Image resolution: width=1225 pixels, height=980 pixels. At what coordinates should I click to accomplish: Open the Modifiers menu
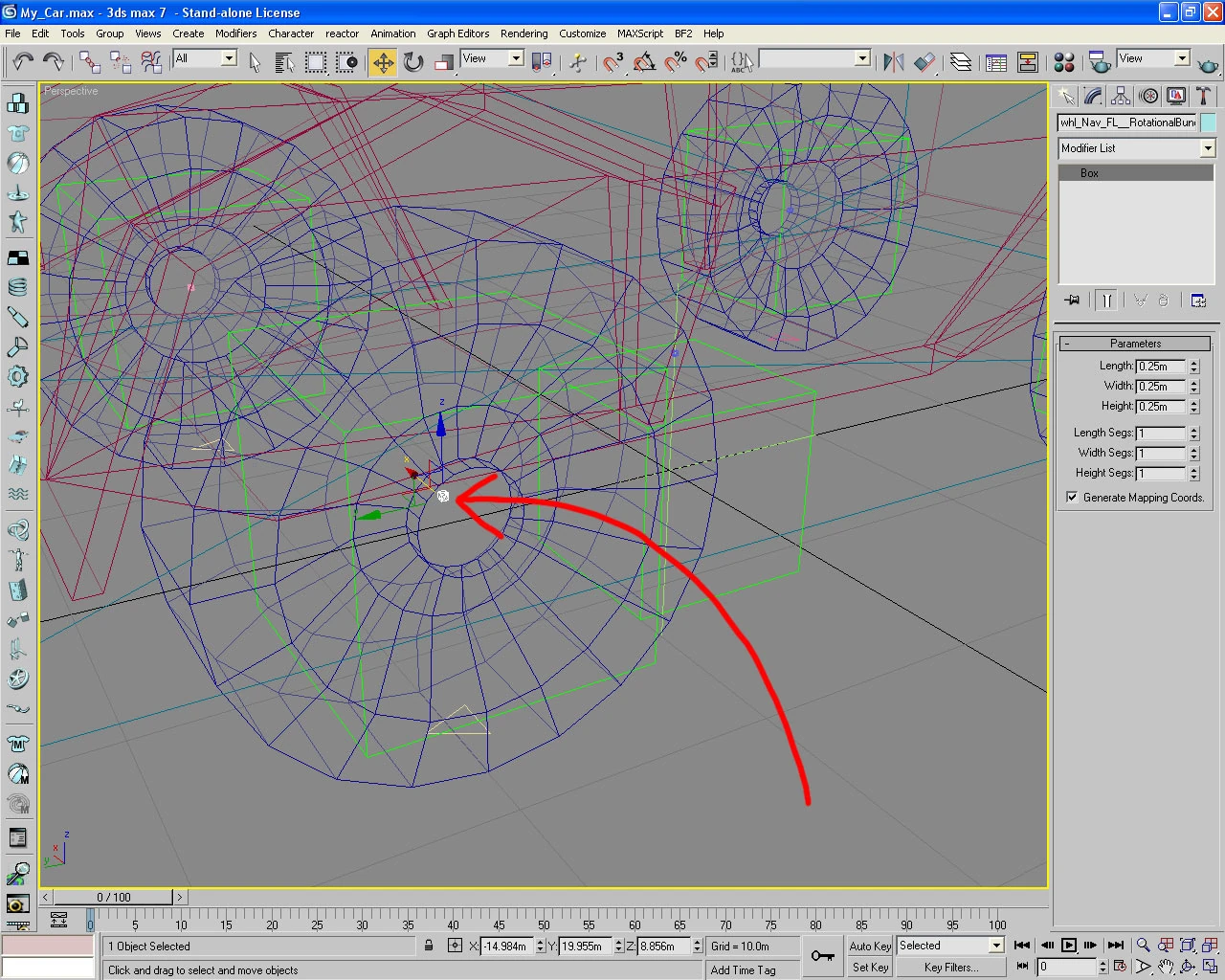click(x=235, y=33)
